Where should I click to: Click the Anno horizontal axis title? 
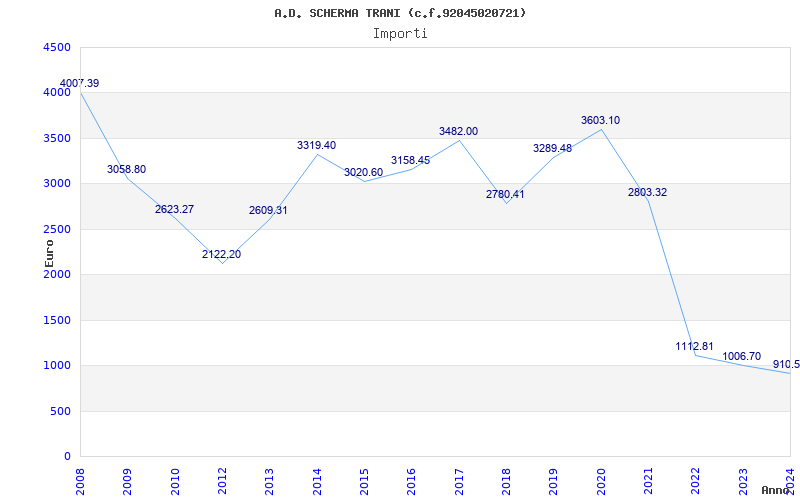tap(776, 490)
